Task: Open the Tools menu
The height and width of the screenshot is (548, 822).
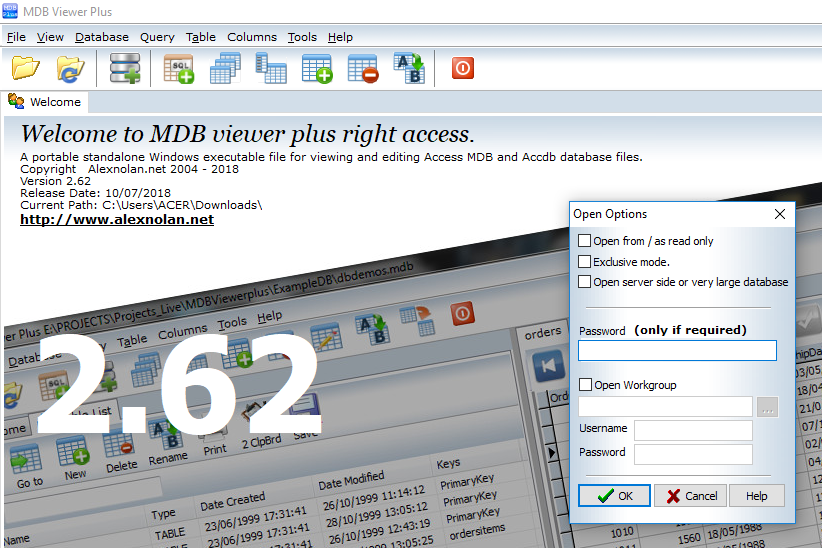Action: click(x=302, y=37)
